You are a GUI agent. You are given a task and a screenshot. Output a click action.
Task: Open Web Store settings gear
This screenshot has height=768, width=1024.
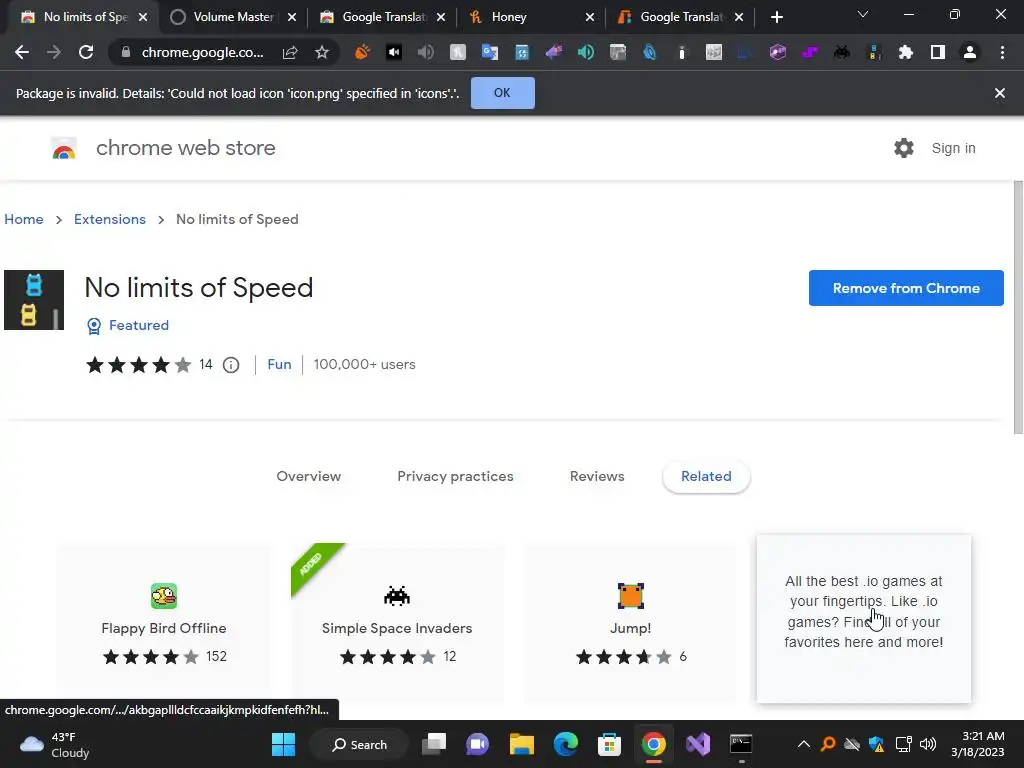(x=904, y=148)
